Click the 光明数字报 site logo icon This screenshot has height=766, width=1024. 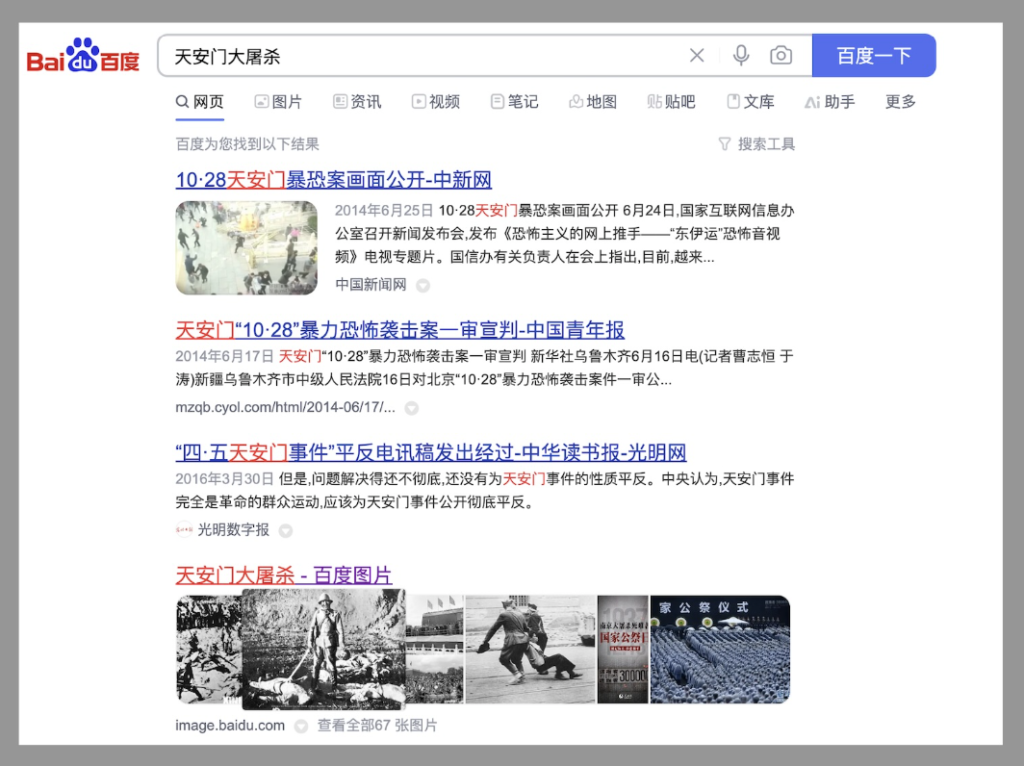tap(184, 530)
